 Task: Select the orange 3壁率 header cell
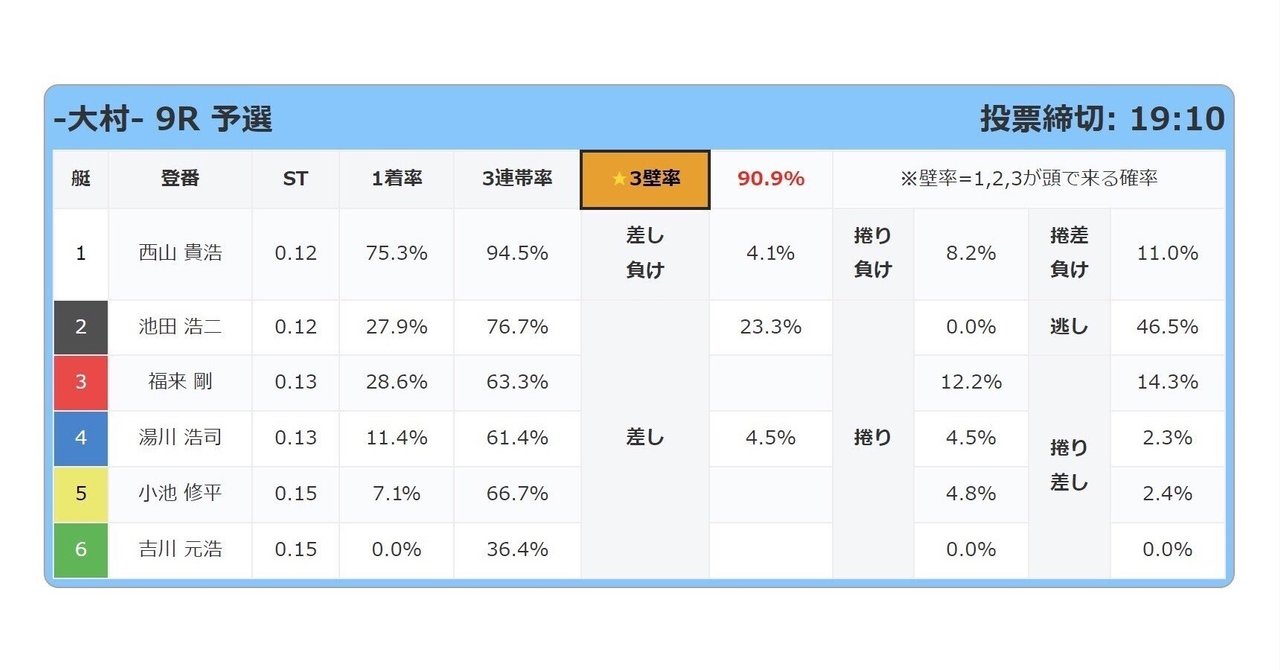(x=645, y=179)
